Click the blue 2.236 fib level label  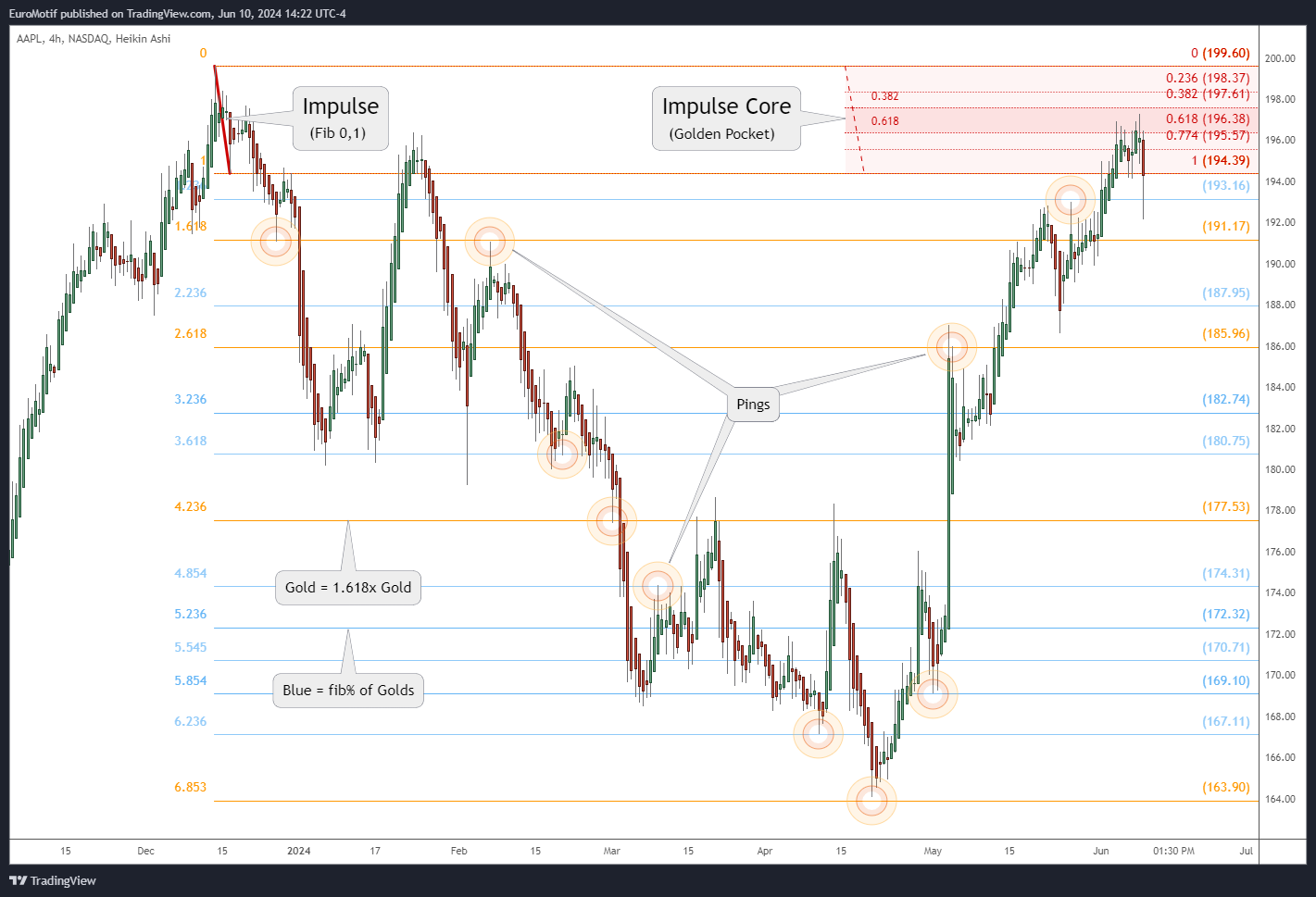pos(191,293)
